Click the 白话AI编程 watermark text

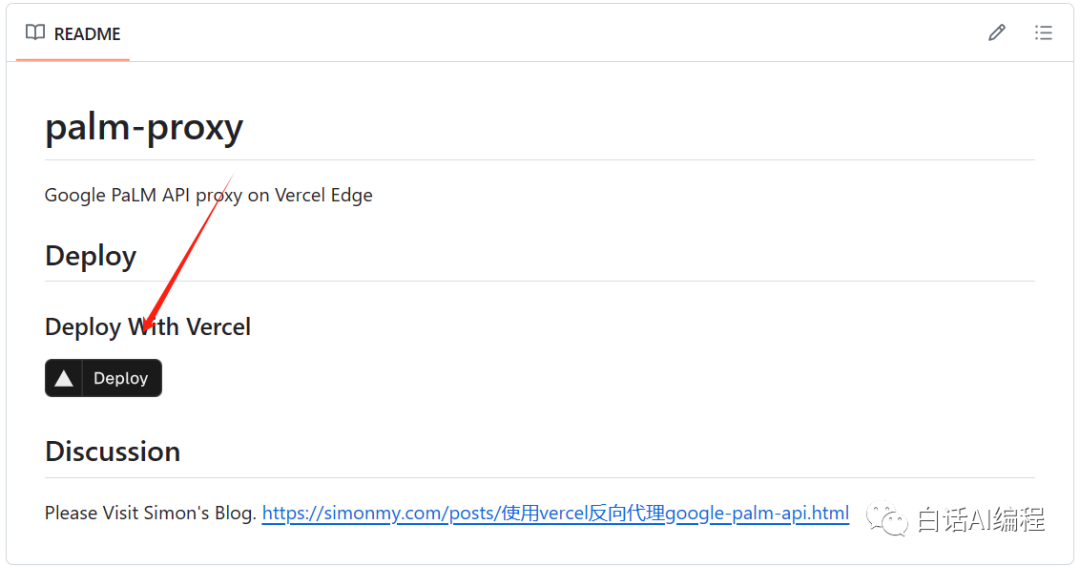click(980, 520)
